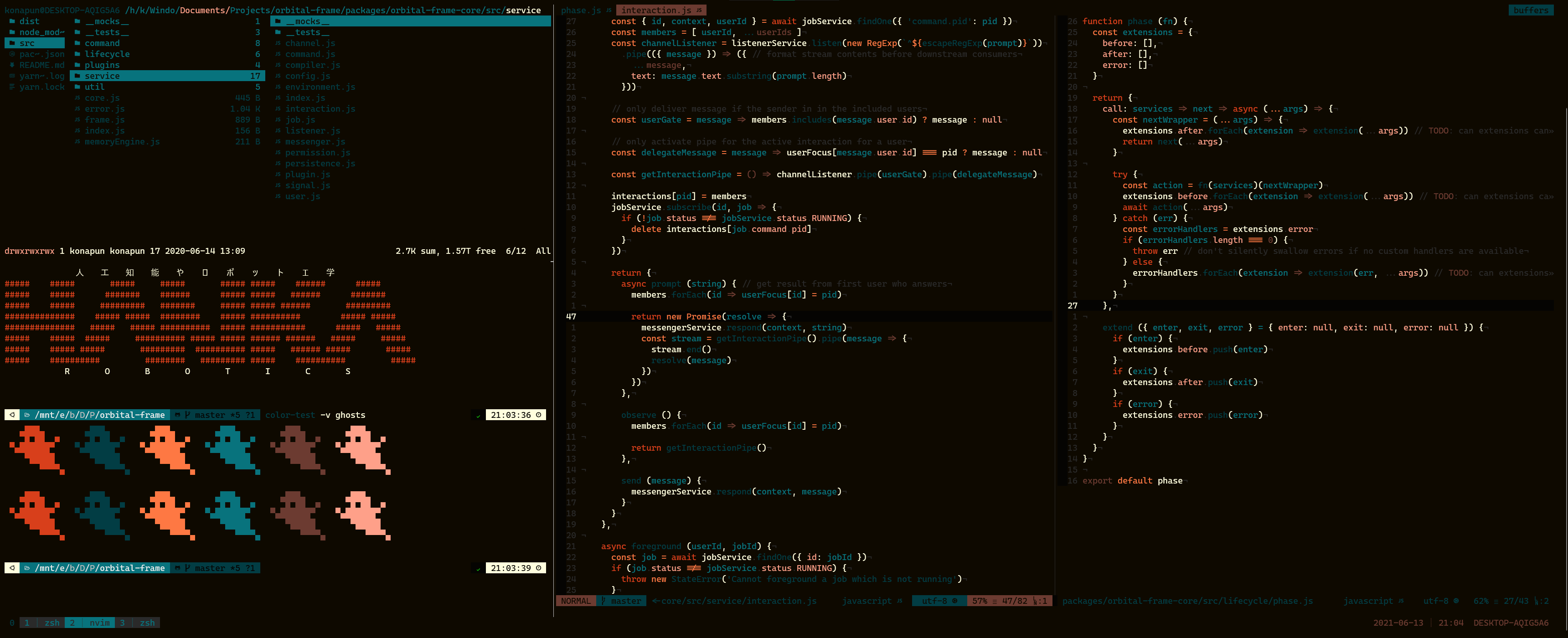Open the lifecycle folder in ranger
The height and width of the screenshot is (638, 1568).
pyautogui.click(x=107, y=54)
